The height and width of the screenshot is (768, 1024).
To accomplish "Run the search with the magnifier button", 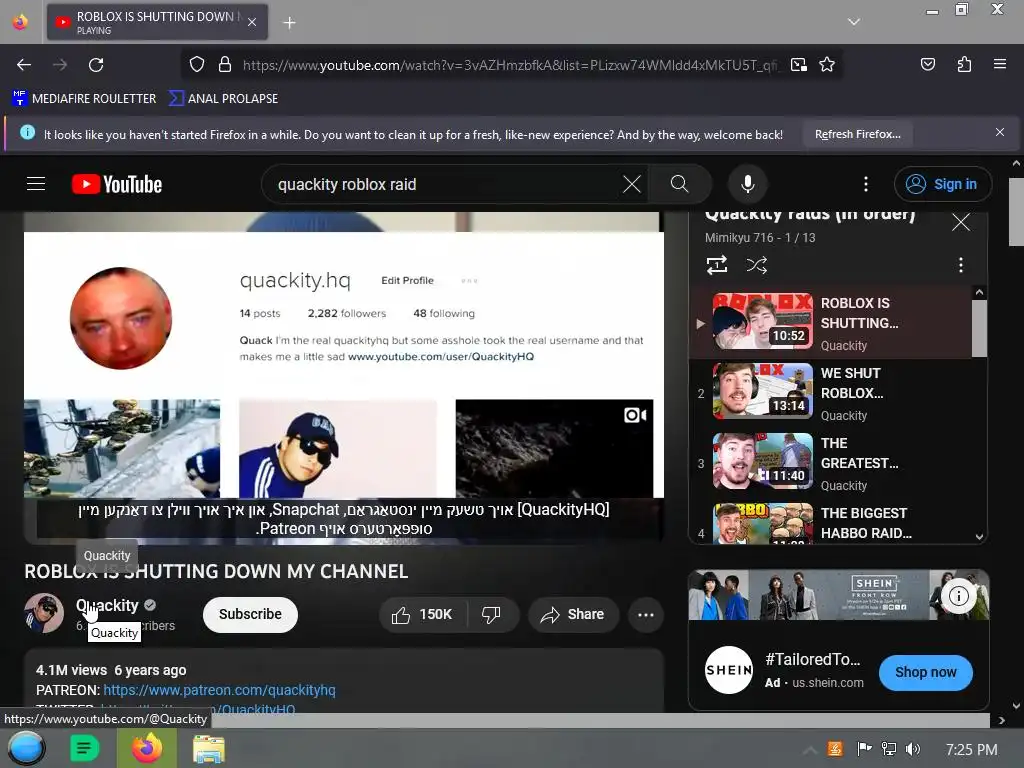I will [679, 184].
